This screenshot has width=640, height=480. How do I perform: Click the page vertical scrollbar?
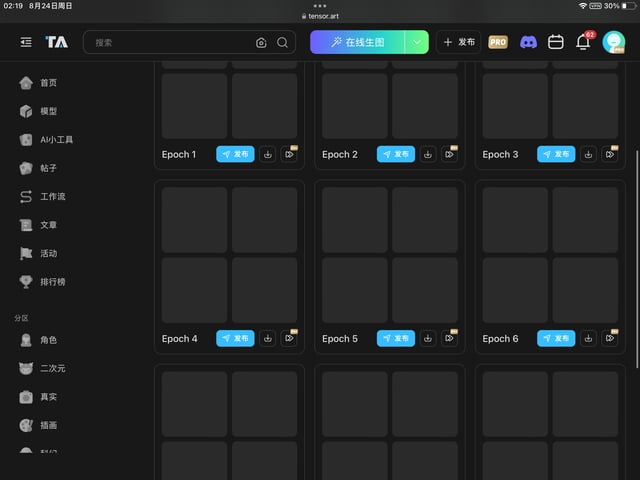[x=637, y=260]
